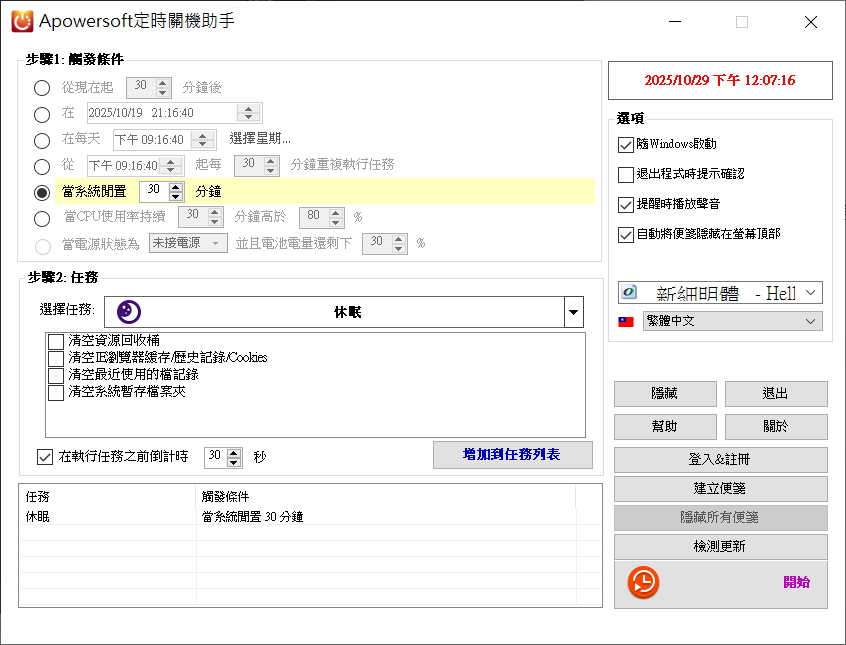Increase the countdown seconds value
The width and height of the screenshot is (846, 645).
coord(234,453)
